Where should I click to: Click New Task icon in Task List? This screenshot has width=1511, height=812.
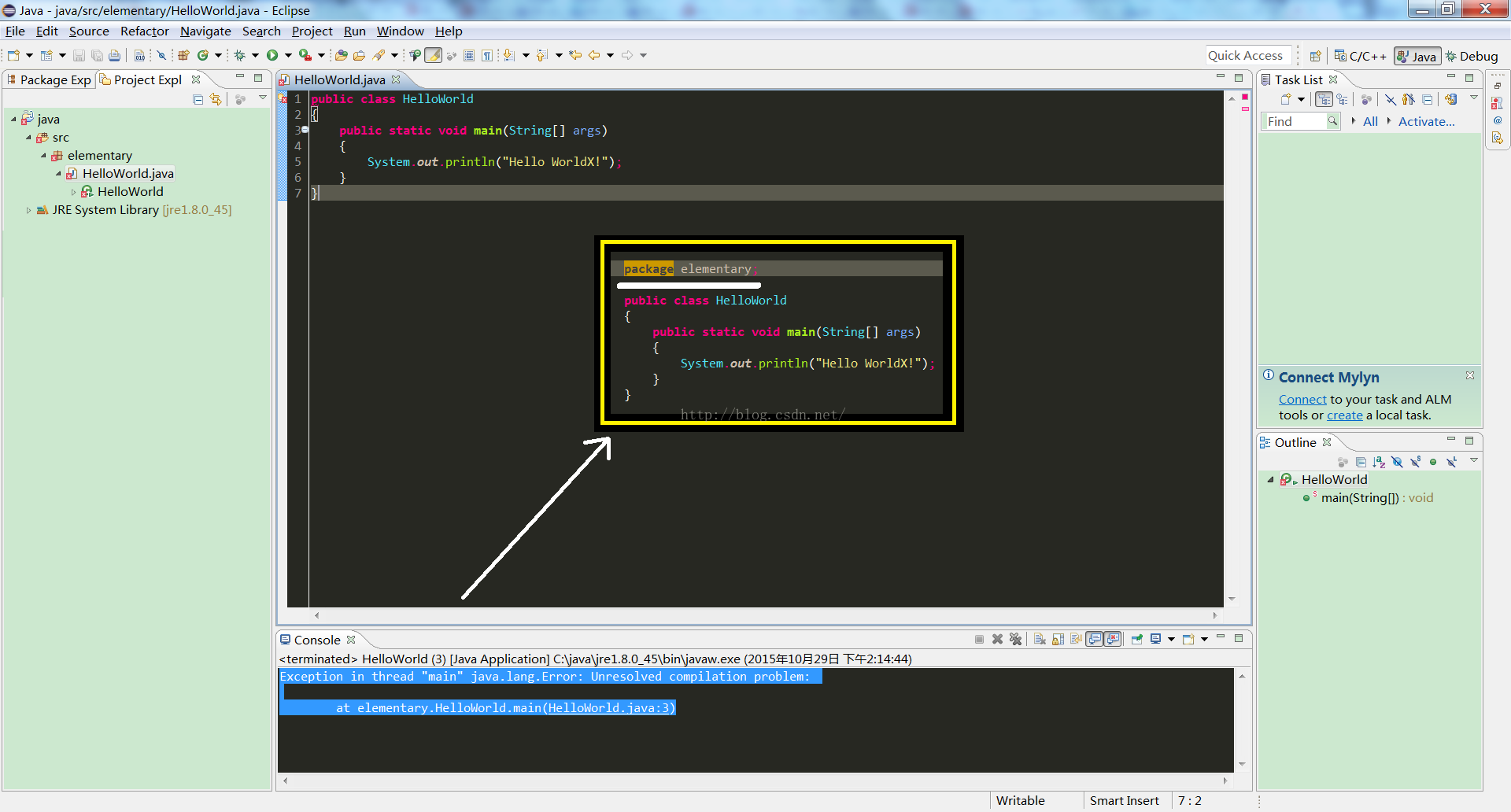(1285, 99)
